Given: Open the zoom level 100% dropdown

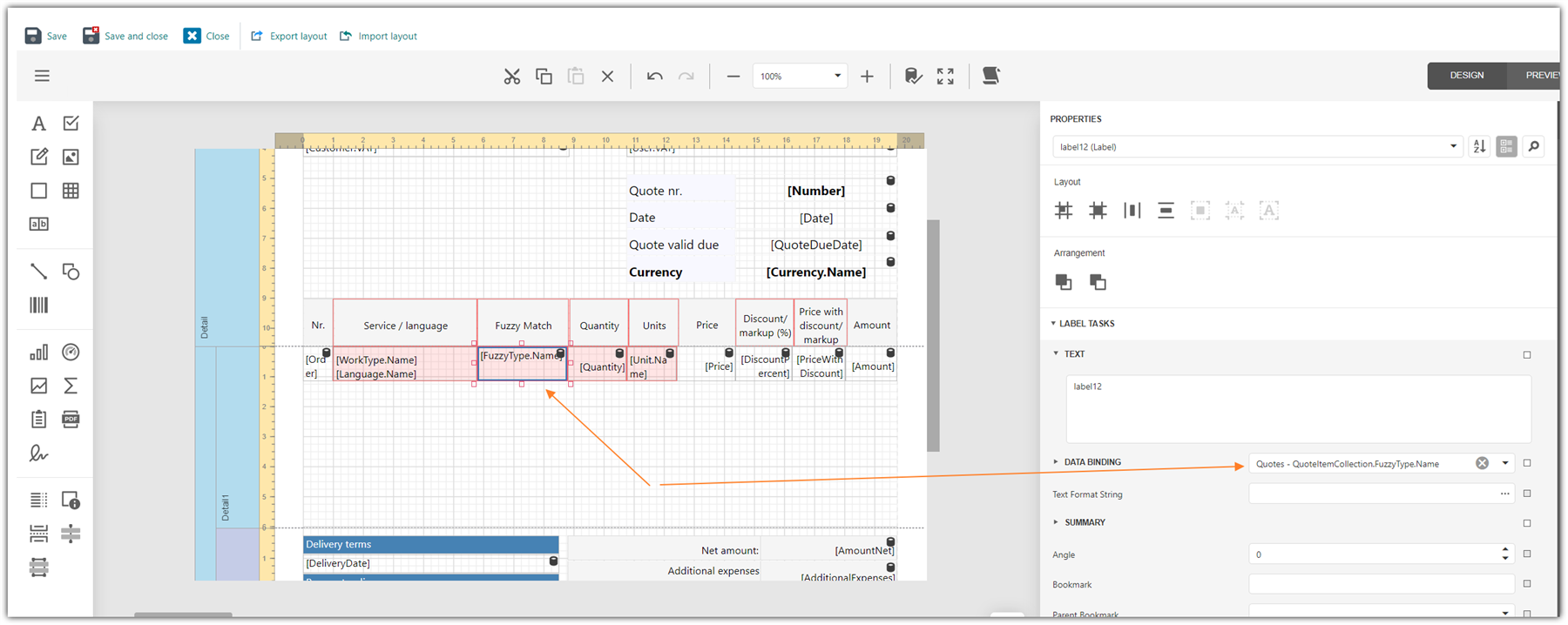Looking at the screenshot, I should pos(838,77).
